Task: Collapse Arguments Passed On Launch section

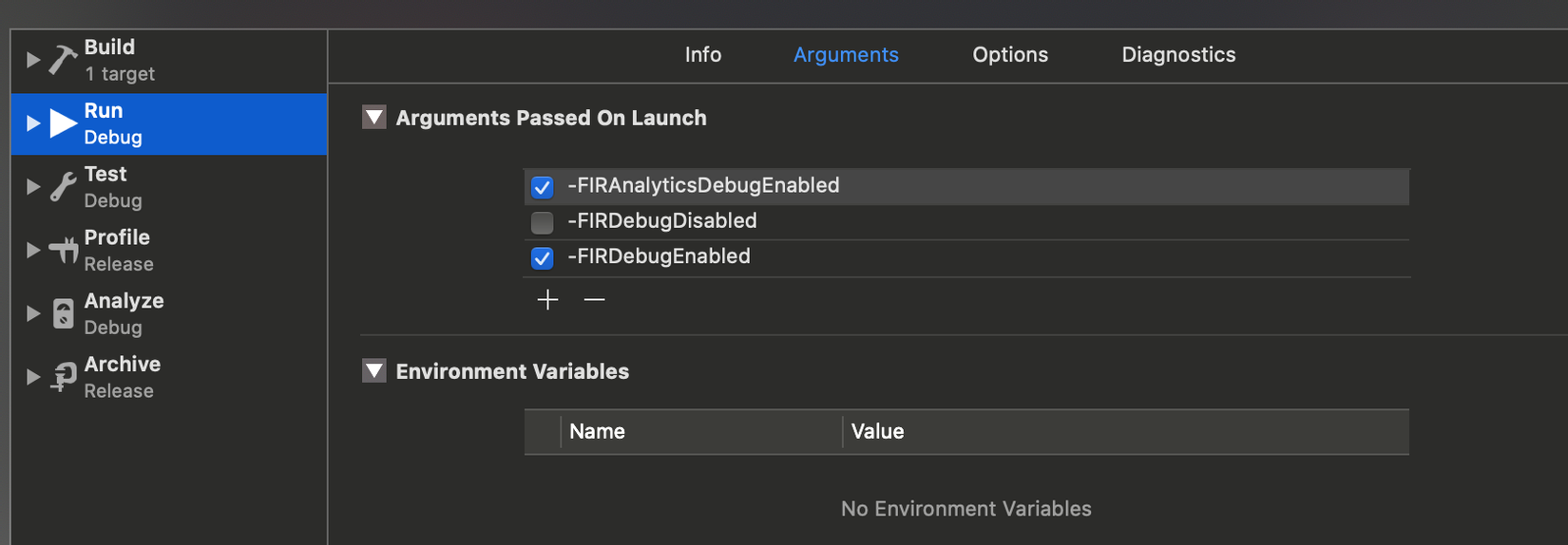Action: [x=374, y=118]
